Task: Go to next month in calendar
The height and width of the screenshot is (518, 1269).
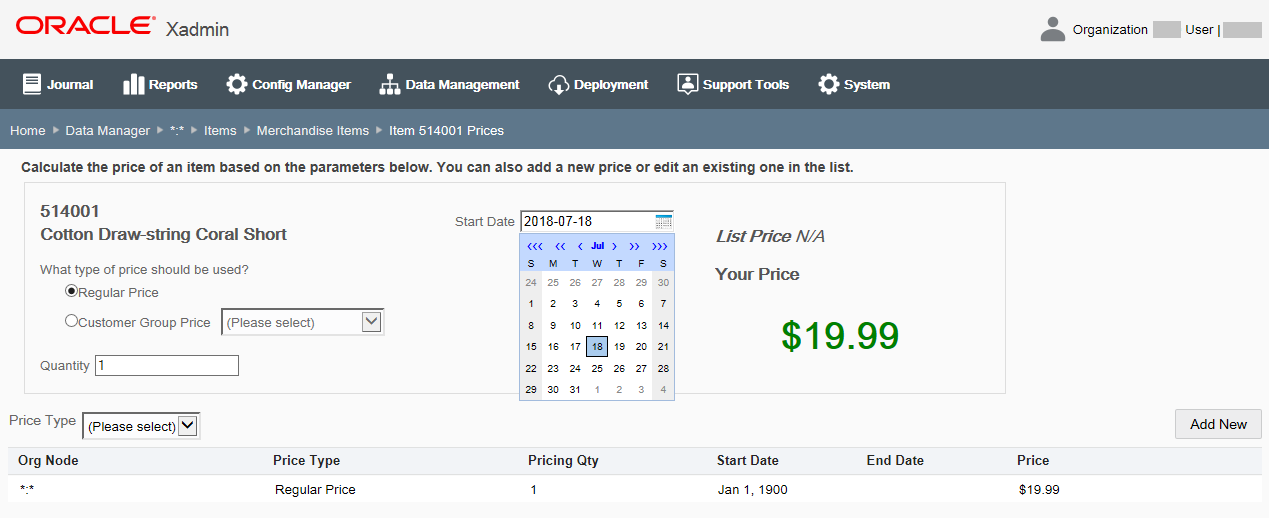Action: tap(614, 246)
